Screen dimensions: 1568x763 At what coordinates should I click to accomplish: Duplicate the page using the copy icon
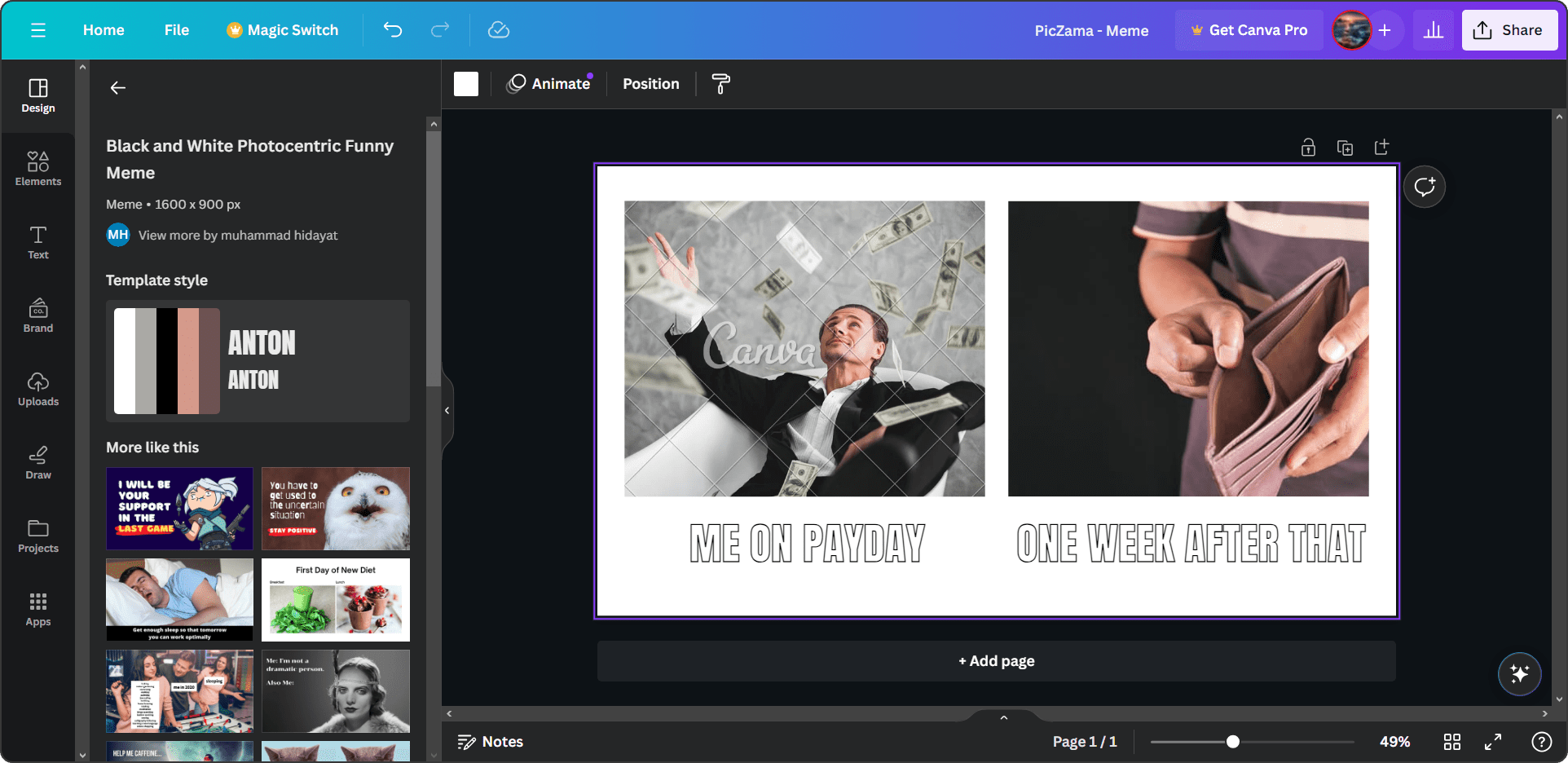coord(1345,147)
